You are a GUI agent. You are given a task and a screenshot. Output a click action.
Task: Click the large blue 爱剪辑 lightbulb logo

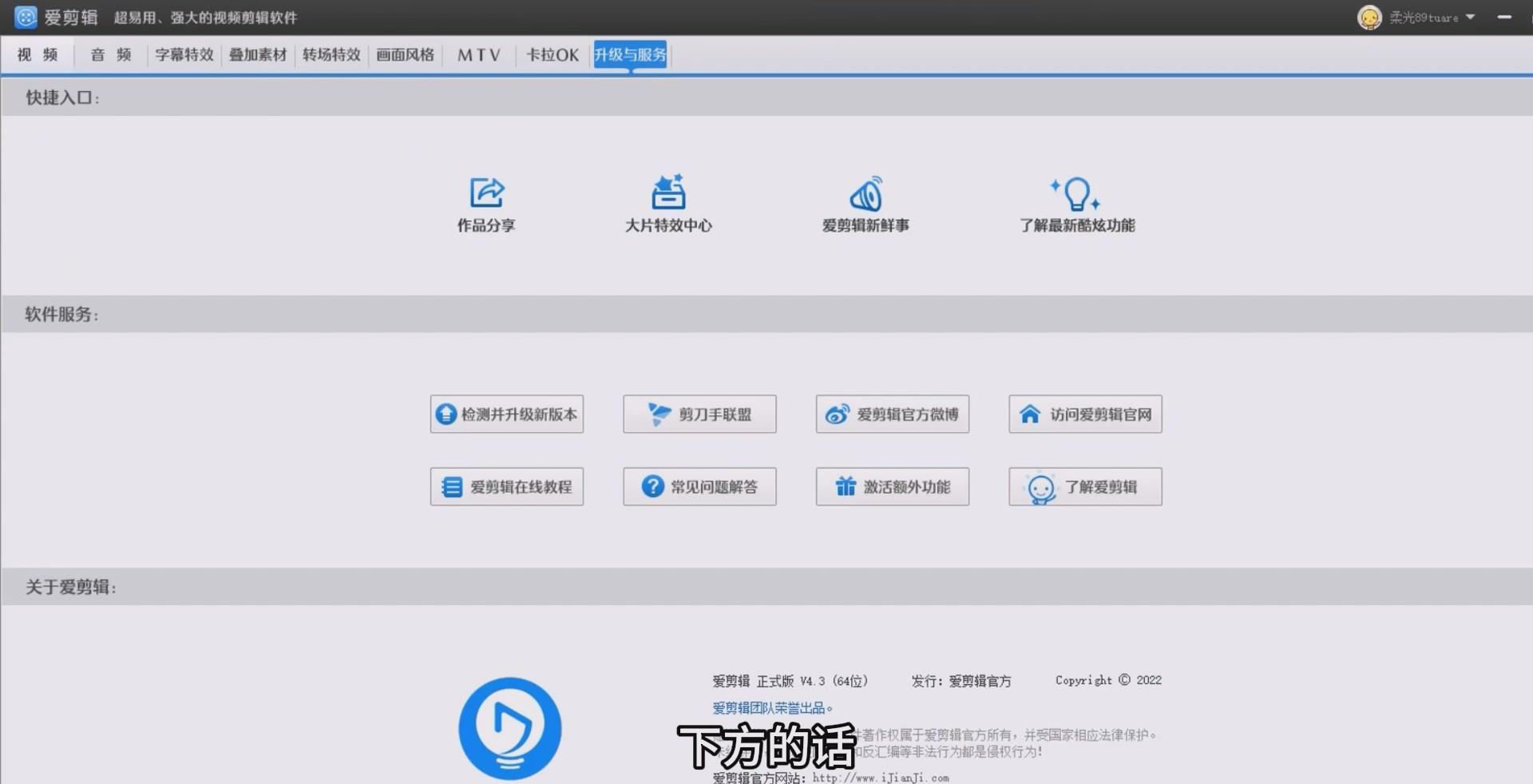point(510,728)
